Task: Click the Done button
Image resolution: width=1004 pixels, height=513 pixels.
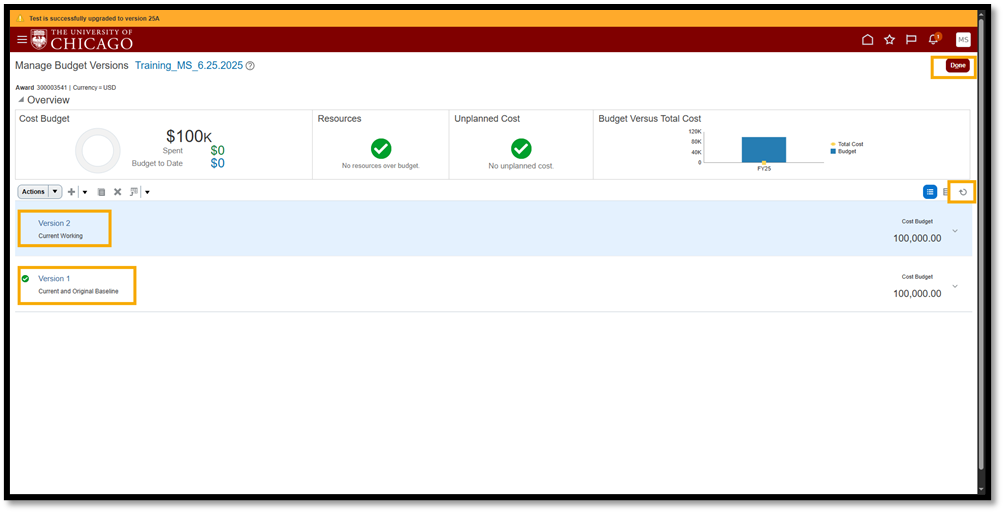Action: pyautogui.click(x=957, y=66)
